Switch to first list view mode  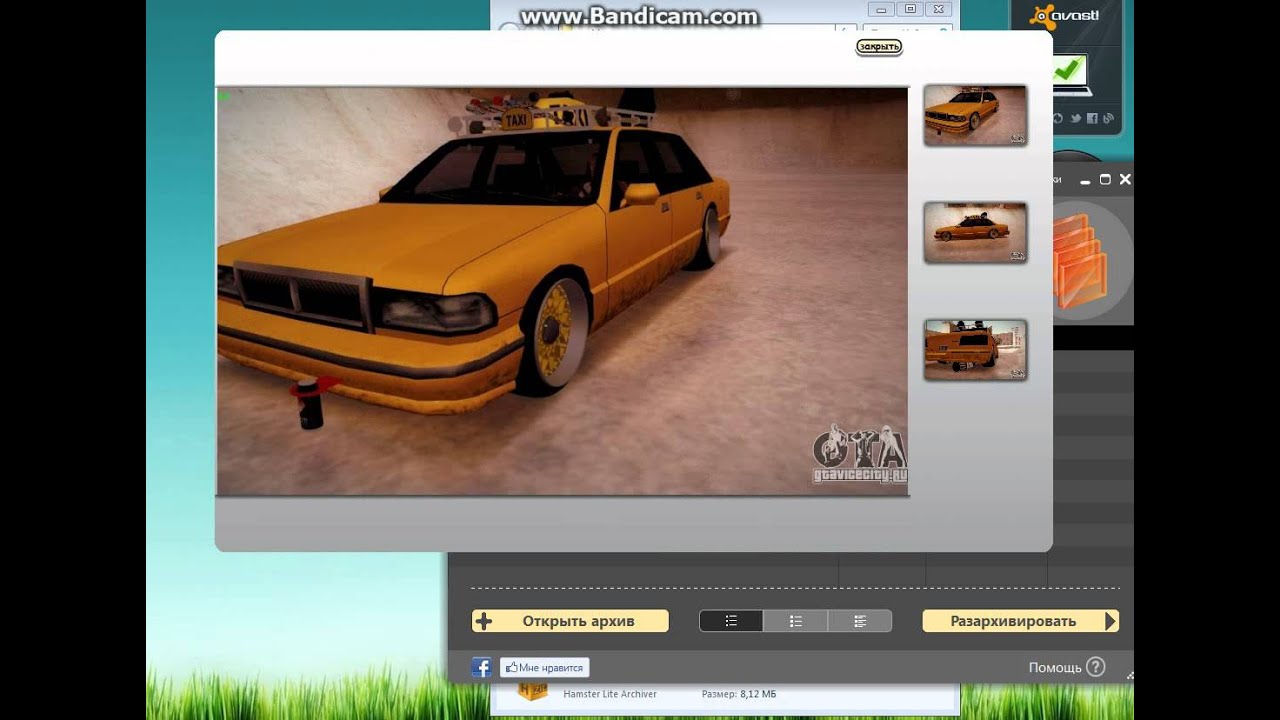coord(731,621)
